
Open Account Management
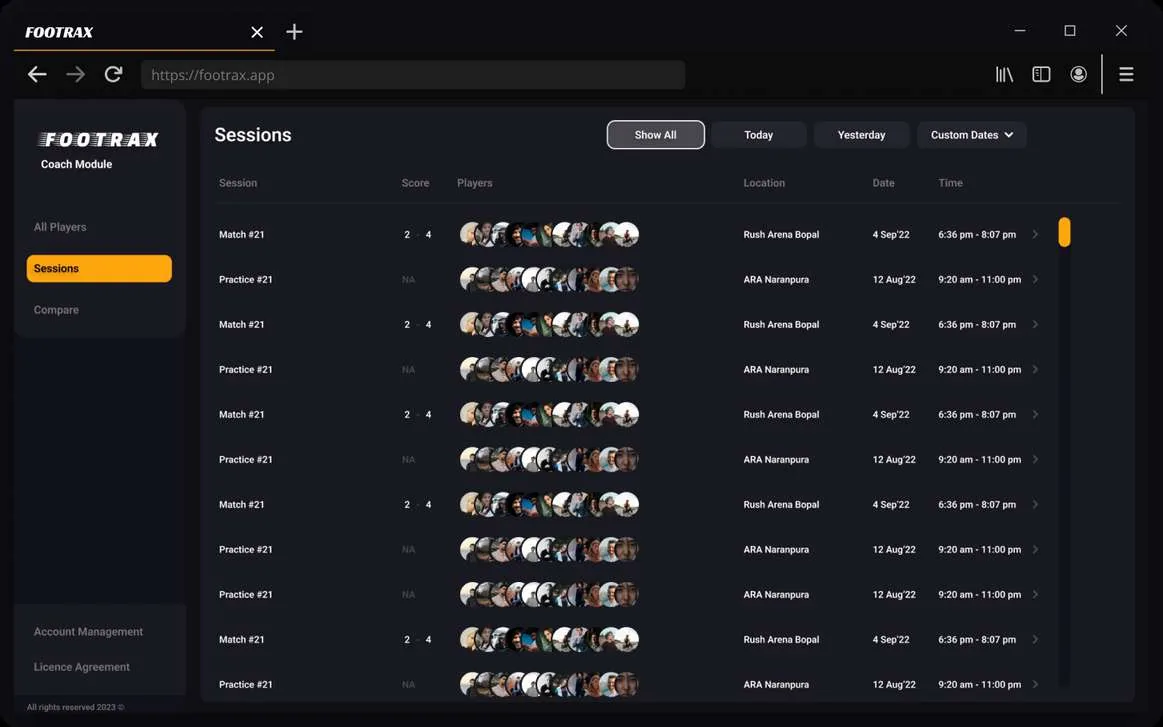point(88,632)
